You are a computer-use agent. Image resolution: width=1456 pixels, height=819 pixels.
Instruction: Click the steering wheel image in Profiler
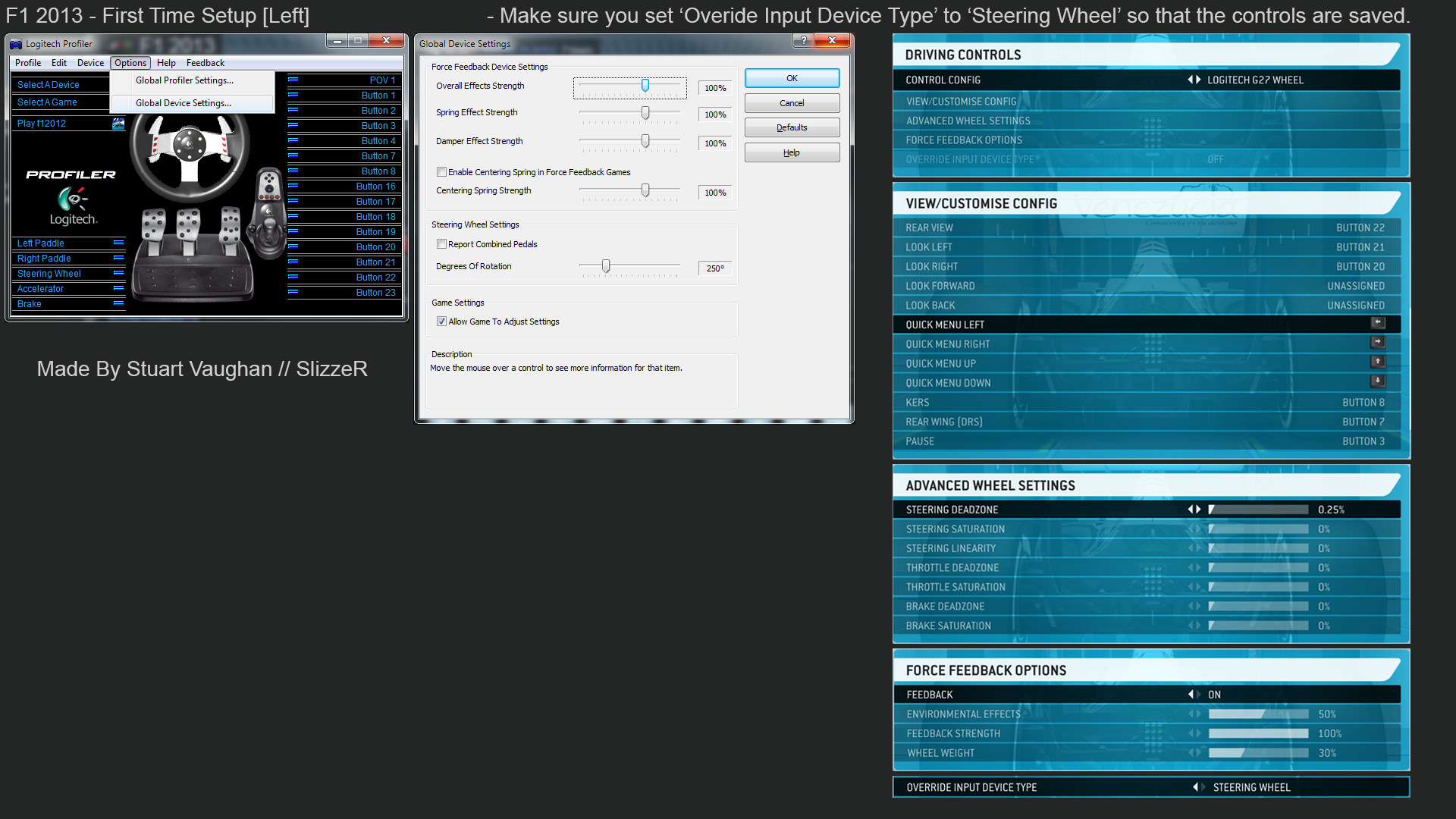pos(190,146)
